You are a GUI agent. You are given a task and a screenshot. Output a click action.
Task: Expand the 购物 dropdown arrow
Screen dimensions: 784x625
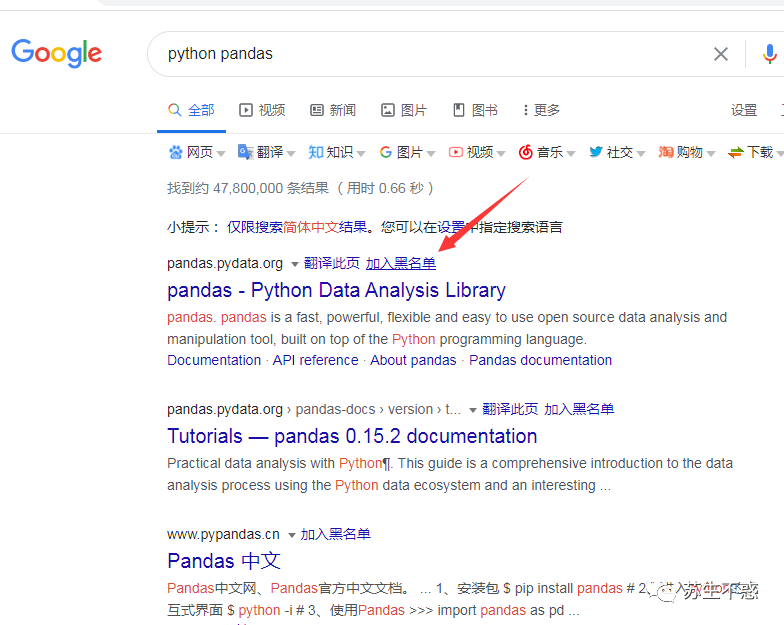pos(711,154)
